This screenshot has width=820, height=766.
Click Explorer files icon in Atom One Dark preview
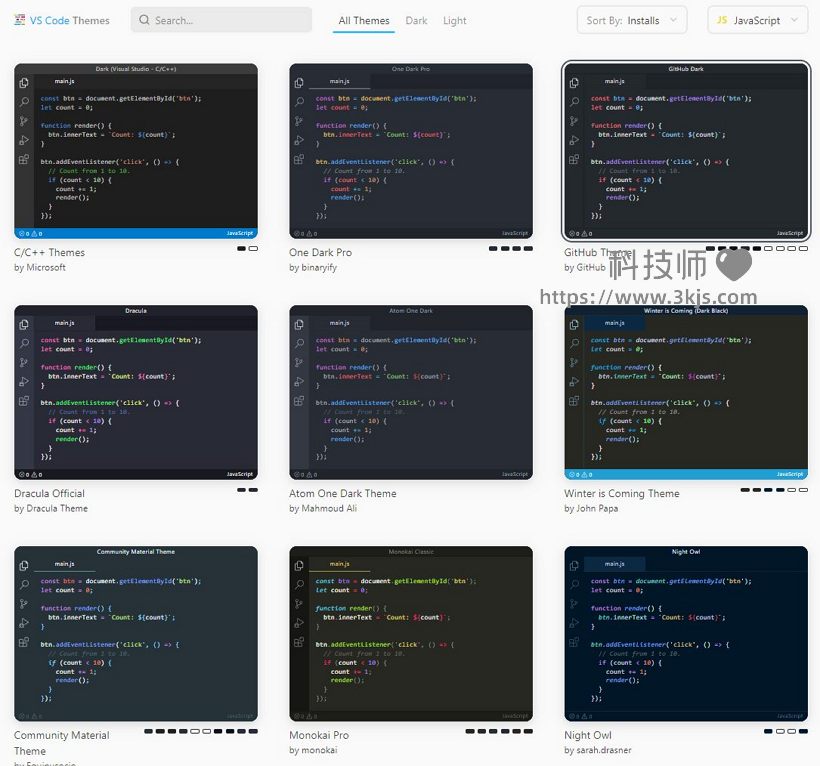(299, 325)
